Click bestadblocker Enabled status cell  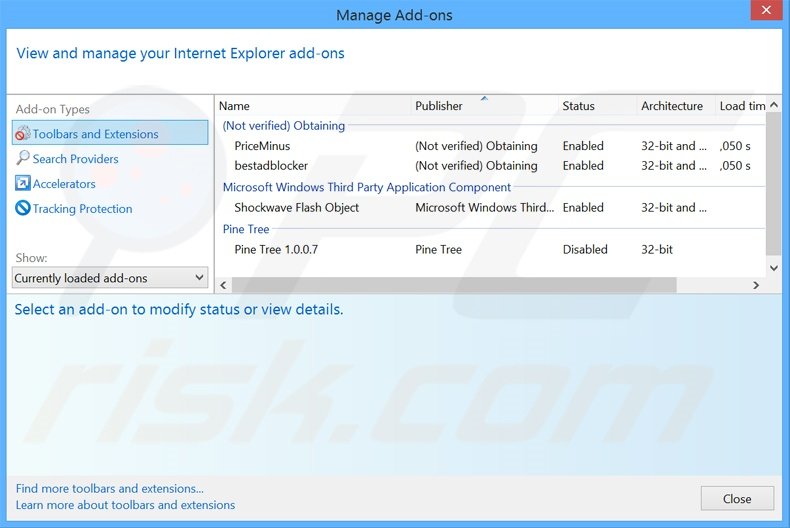tap(583, 165)
